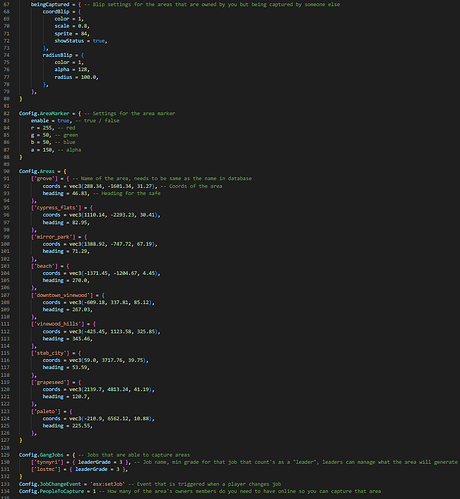Image resolution: width=460 pixels, height=499 pixels.
Task: Click line number 82 in the gutter
Action: pos(7,113)
